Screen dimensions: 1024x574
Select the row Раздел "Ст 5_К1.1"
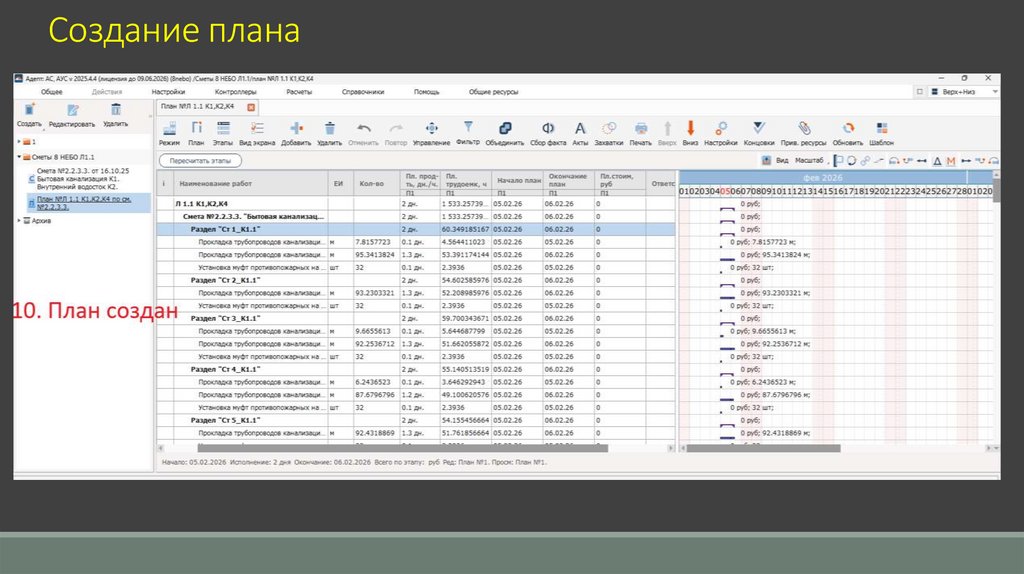416,421
